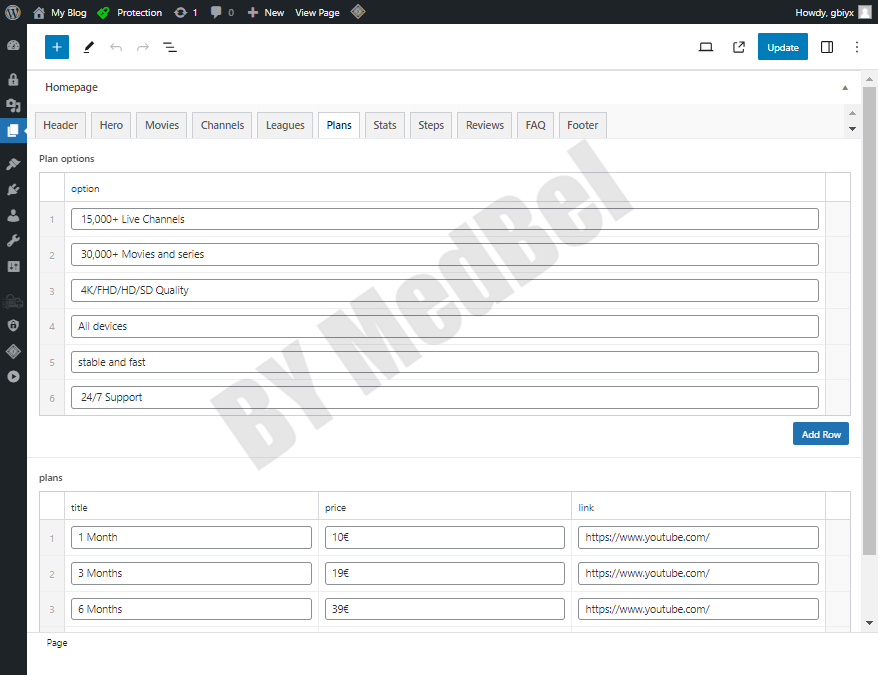The image size is (878, 675).
Task: Click the Add Row button
Action: click(821, 434)
